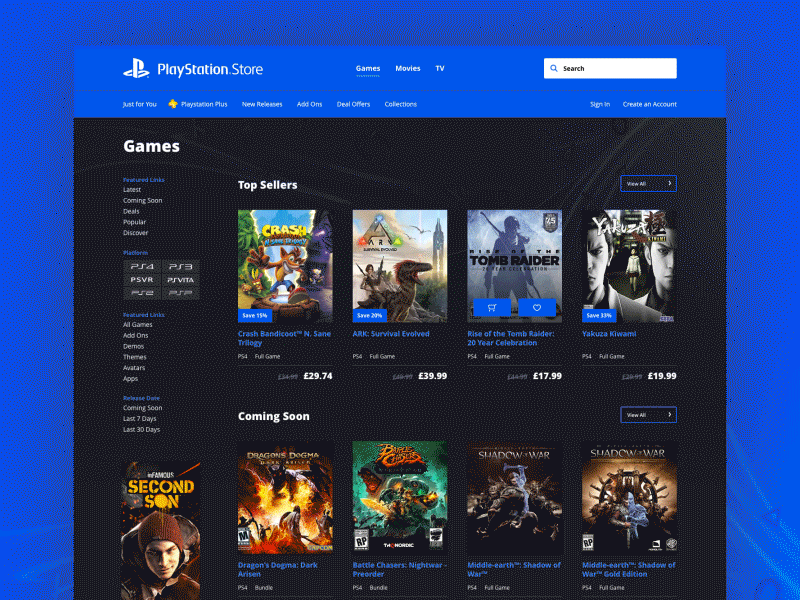Add Tomb Raider to cart icon
The height and width of the screenshot is (600, 800).
[492, 308]
